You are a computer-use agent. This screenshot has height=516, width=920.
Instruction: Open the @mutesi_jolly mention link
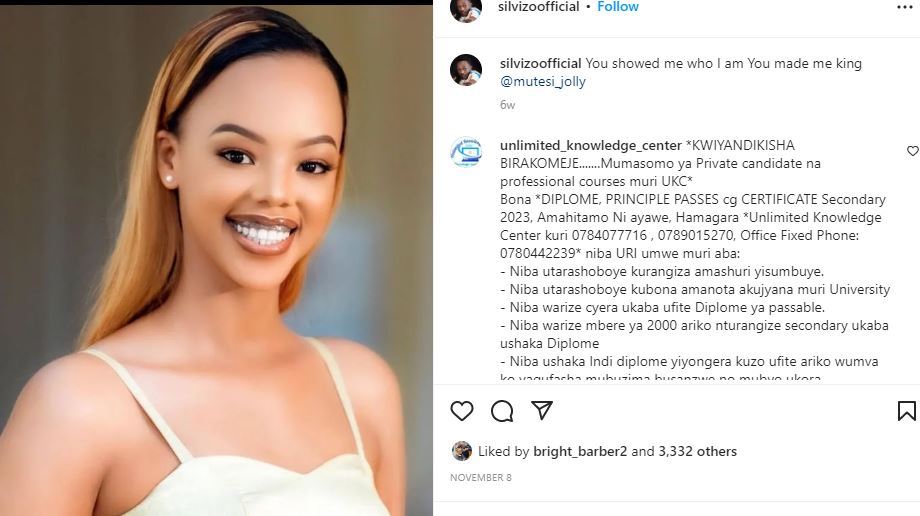542,82
